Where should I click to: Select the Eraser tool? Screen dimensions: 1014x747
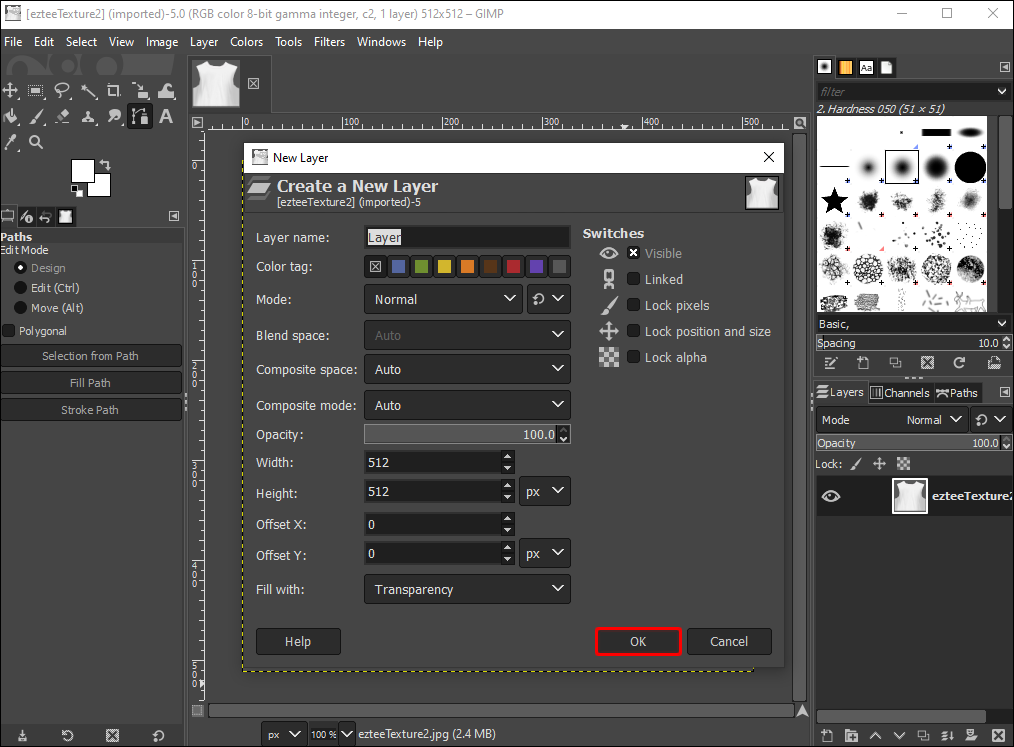62,117
